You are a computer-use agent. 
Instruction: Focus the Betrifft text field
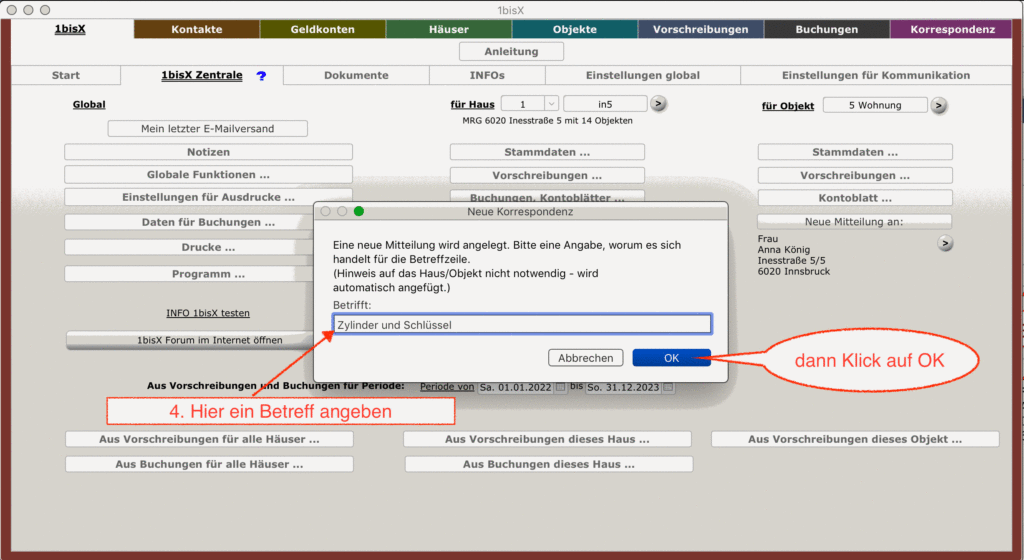pos(522,324)
